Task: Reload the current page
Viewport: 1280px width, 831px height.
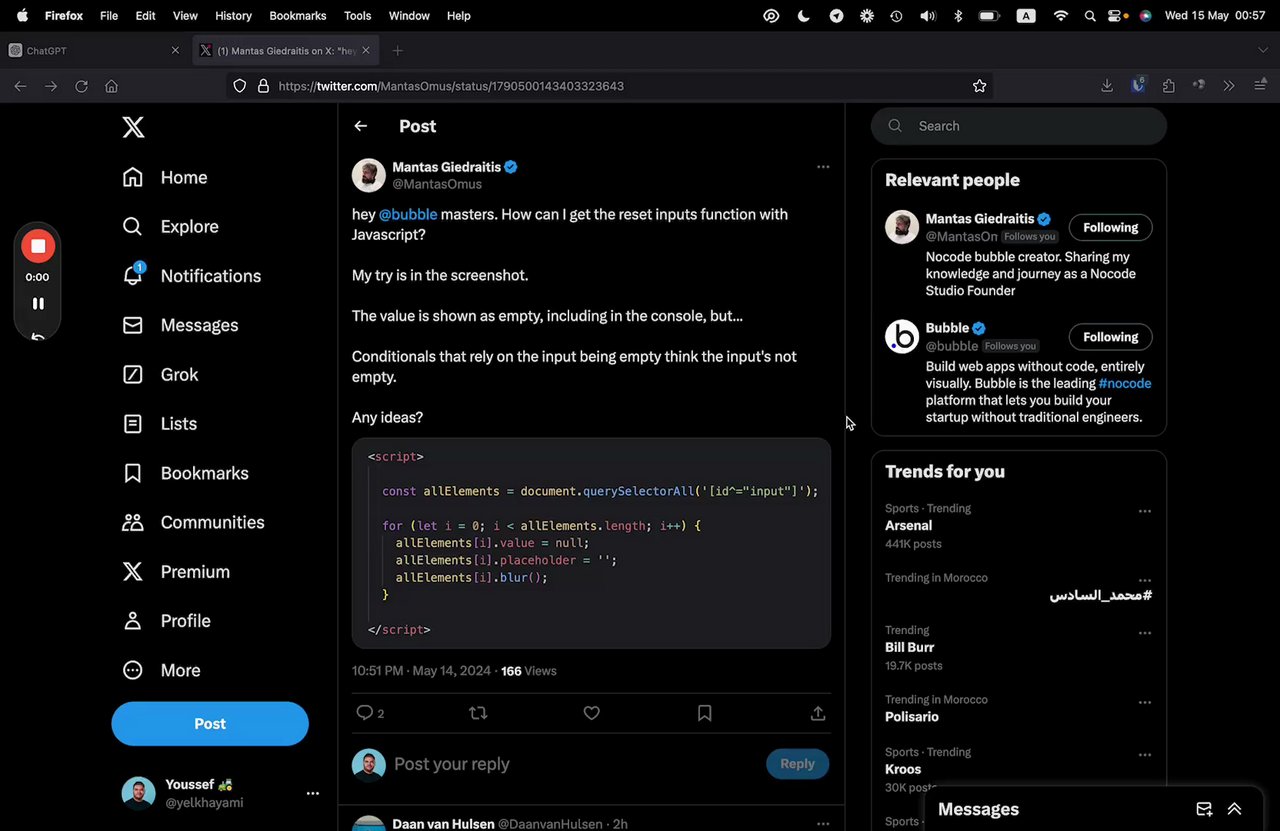Action: pos(82,86)
